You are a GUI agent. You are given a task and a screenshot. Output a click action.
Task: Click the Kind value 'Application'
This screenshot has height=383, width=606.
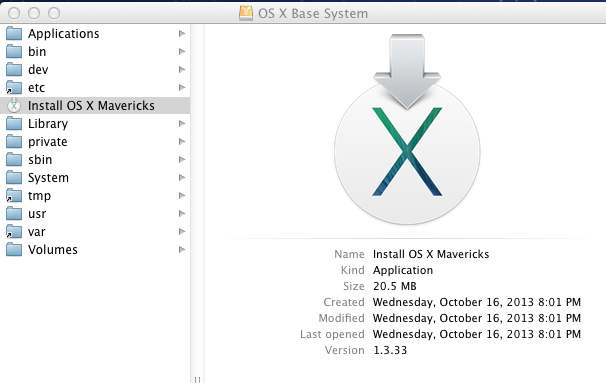(403, 270)
